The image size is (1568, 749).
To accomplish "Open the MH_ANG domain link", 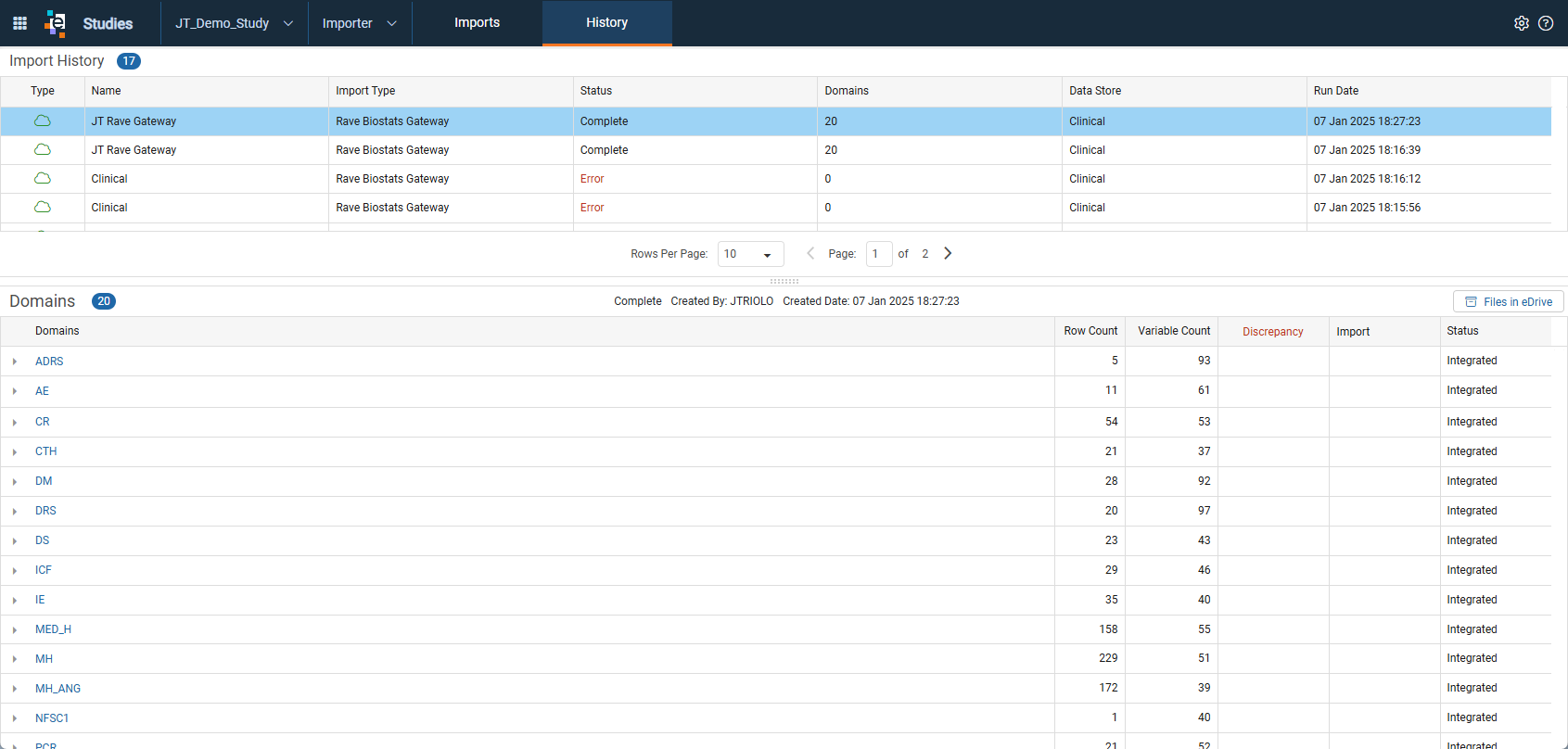I will click(x=57, y=689).
